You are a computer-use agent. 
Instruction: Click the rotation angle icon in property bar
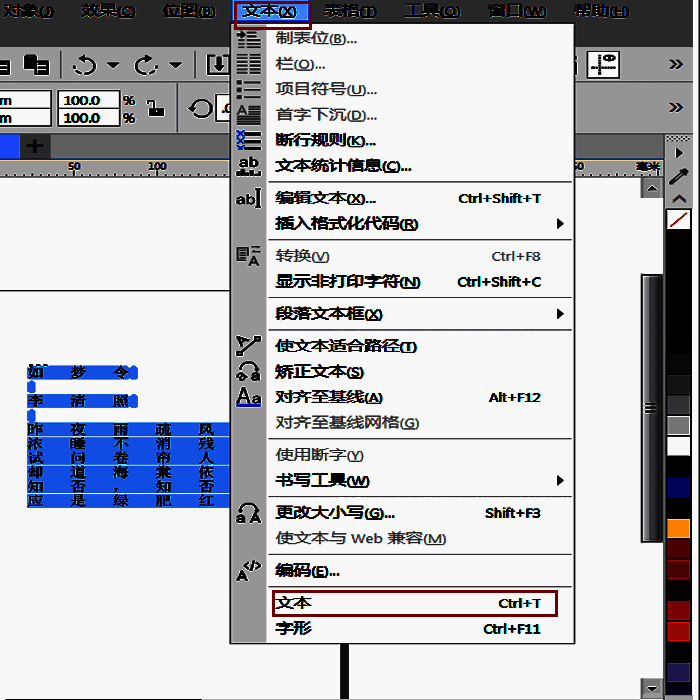[201, 109]
